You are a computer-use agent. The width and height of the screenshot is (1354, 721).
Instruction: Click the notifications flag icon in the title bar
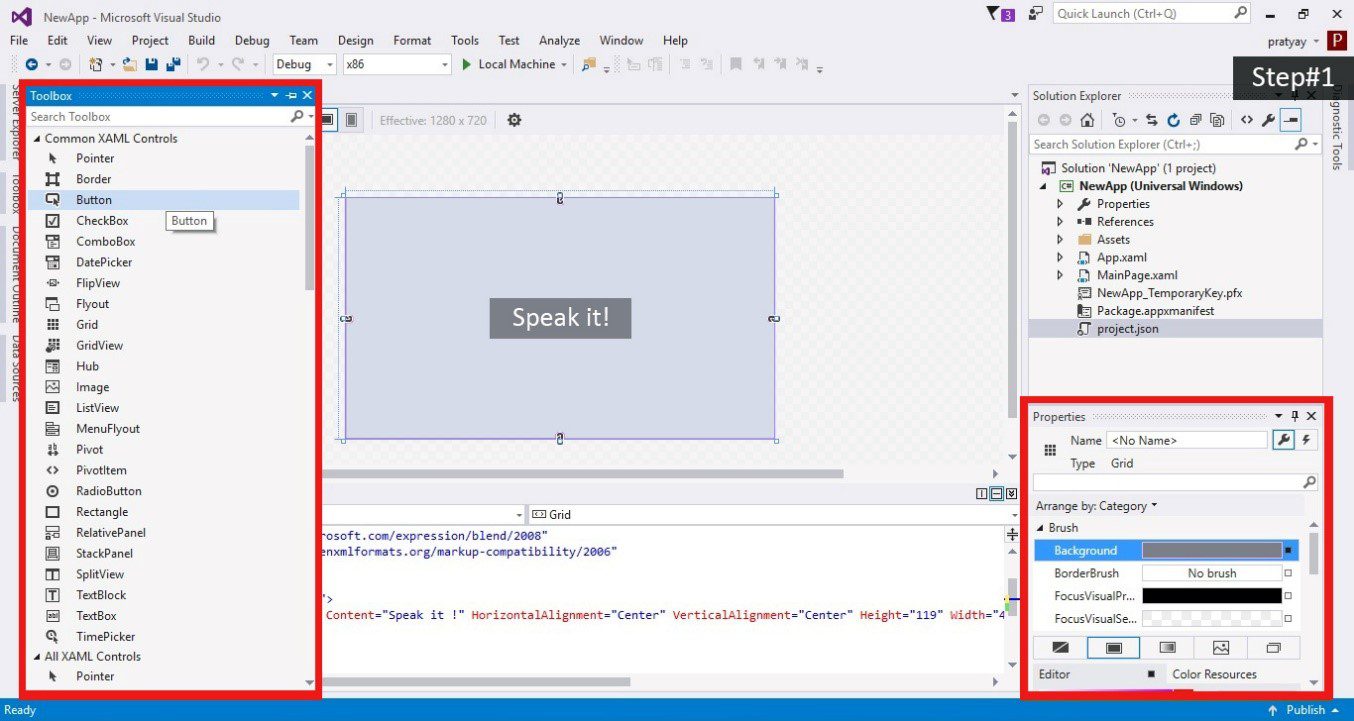tap(999, 14)
